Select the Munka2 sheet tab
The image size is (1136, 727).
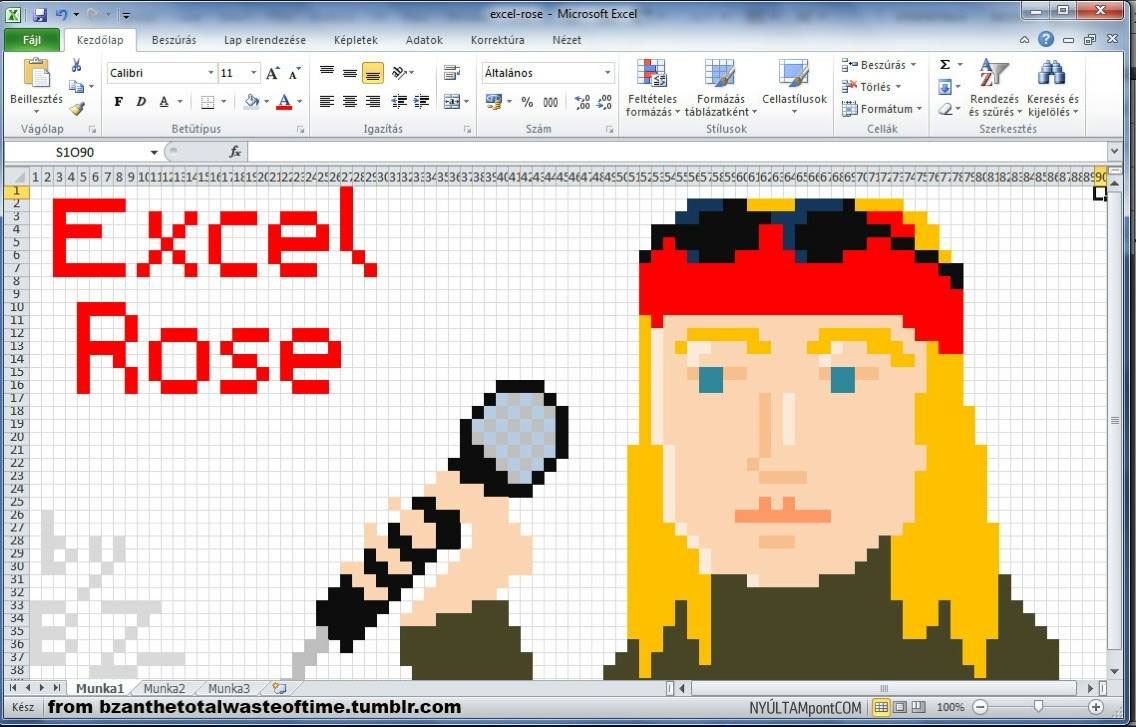(164, 689)
